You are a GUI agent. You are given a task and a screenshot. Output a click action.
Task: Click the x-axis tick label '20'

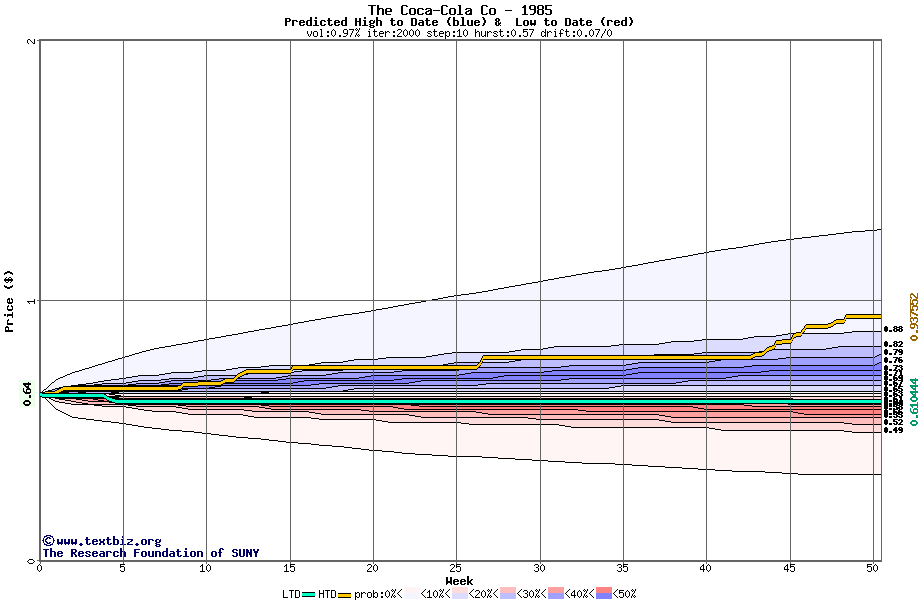[x=373, y=568]
